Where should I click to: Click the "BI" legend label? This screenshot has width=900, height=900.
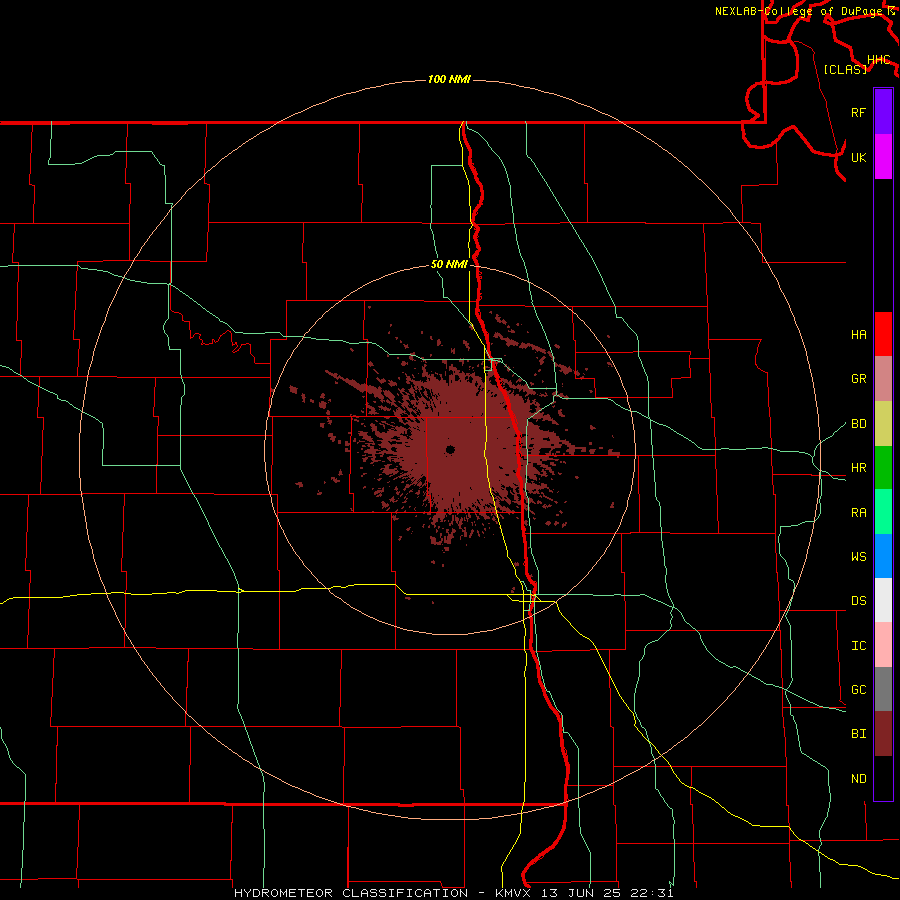(858, 734)
